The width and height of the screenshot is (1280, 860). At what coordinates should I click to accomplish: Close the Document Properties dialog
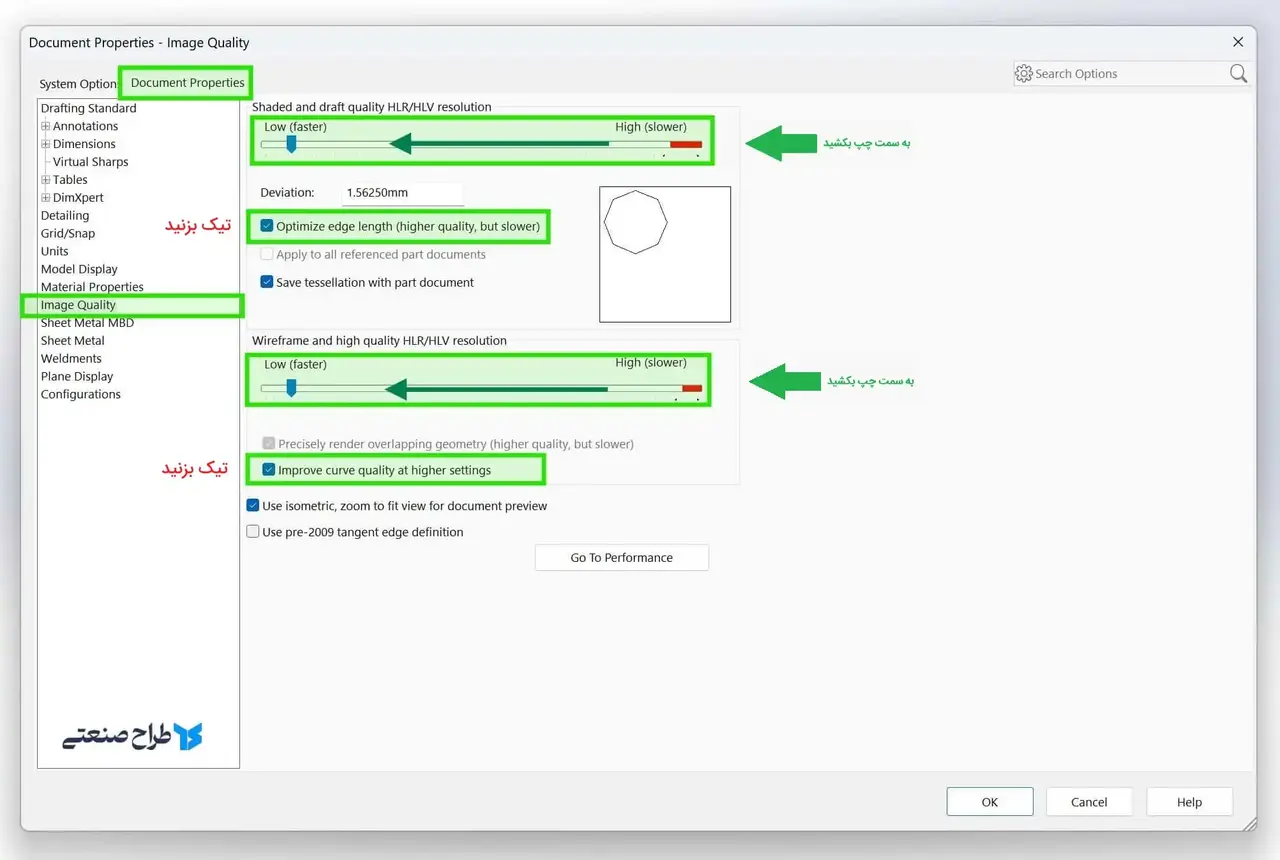1238,42
